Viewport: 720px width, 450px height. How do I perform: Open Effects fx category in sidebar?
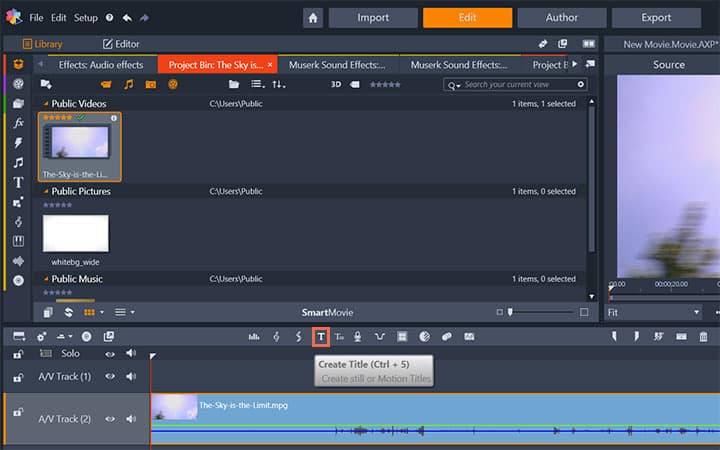click(18, 123)
